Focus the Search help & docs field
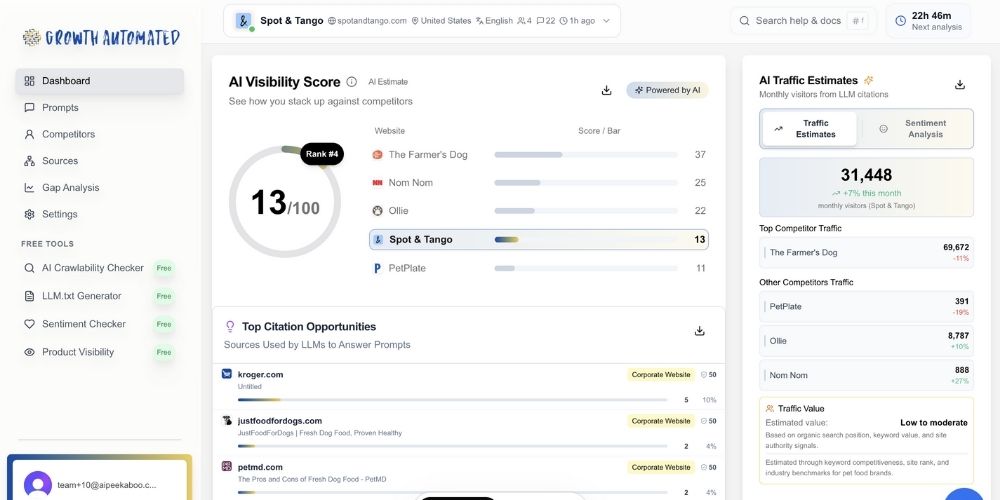Image resolution: width=1000 pixels, height=500 pixels. coord(803,21)
